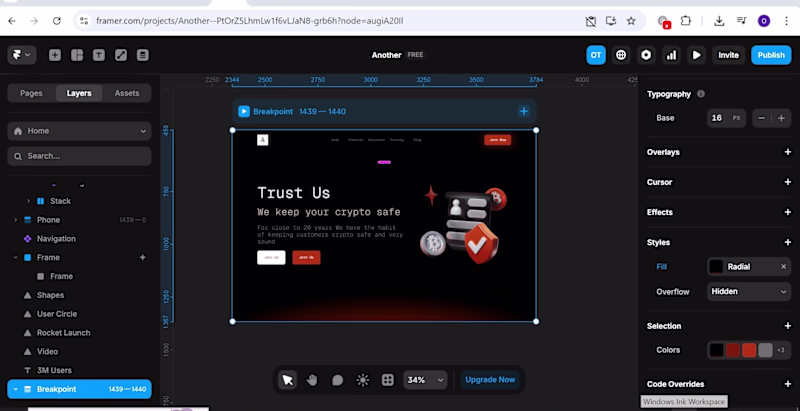This screenshot has width=800, height=411.
Task: Toggle the light mode sun icon
Action: click(363, 380)
